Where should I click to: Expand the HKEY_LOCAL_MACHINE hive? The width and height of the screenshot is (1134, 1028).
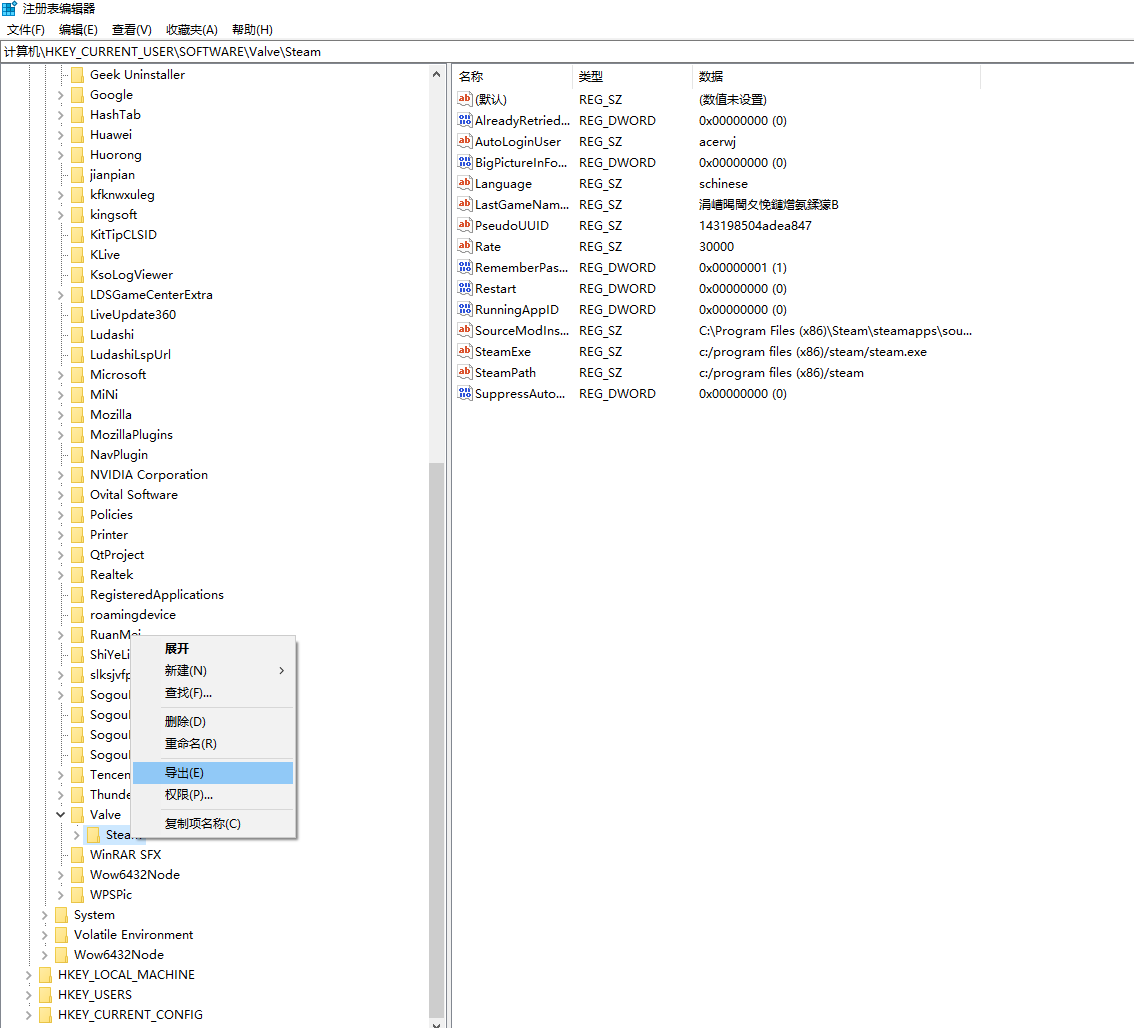click(x=29, y=974)
